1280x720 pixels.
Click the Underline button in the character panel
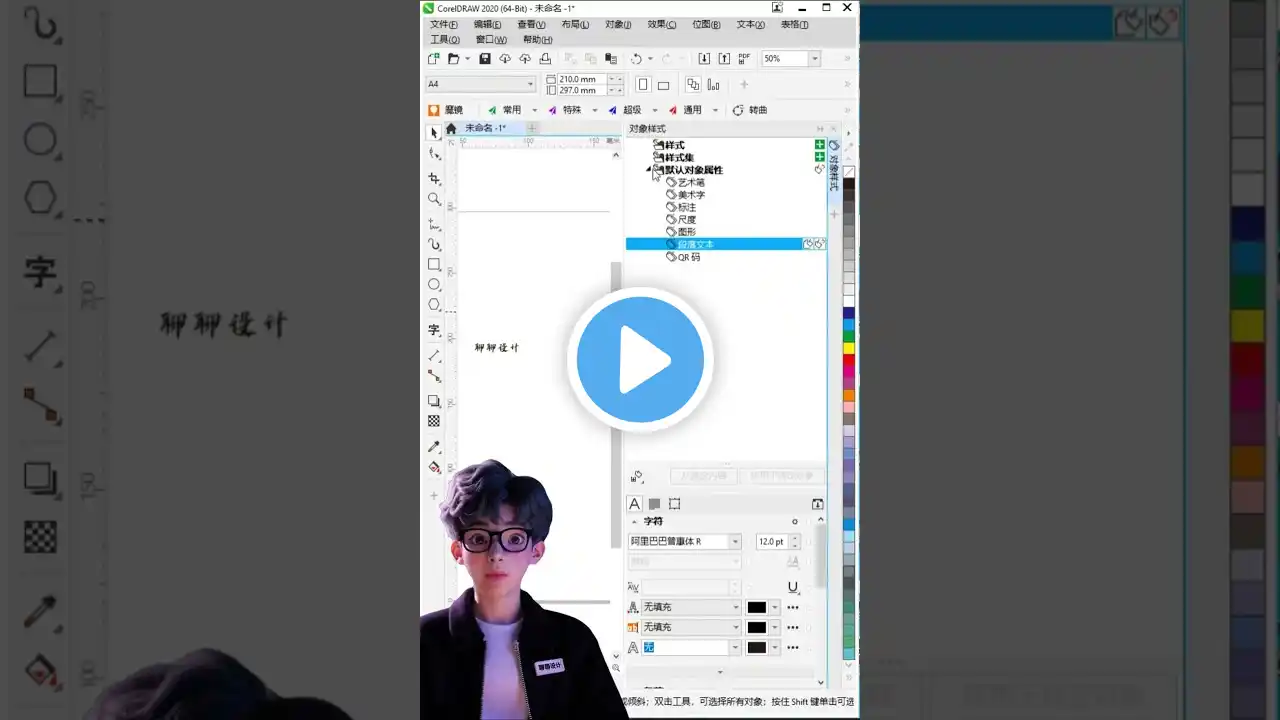click(793, 587)
